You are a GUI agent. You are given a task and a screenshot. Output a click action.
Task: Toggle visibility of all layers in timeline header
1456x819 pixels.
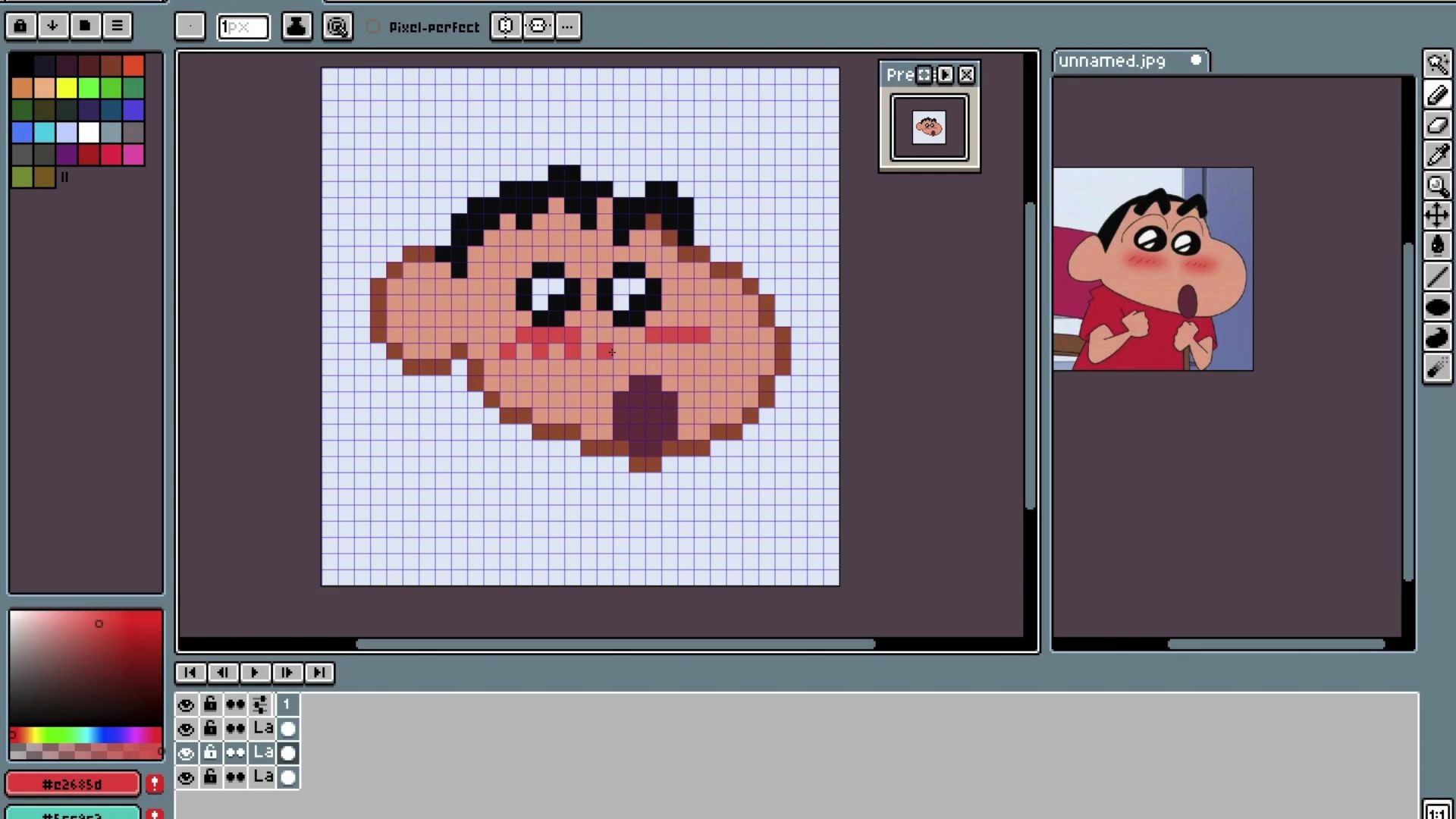186,704
